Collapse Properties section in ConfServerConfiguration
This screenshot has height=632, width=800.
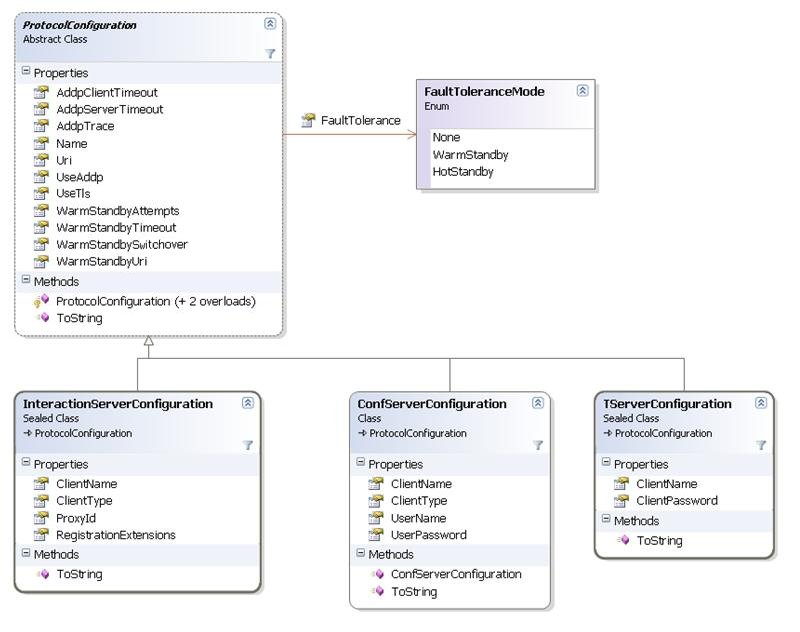(x=360, y=462)
